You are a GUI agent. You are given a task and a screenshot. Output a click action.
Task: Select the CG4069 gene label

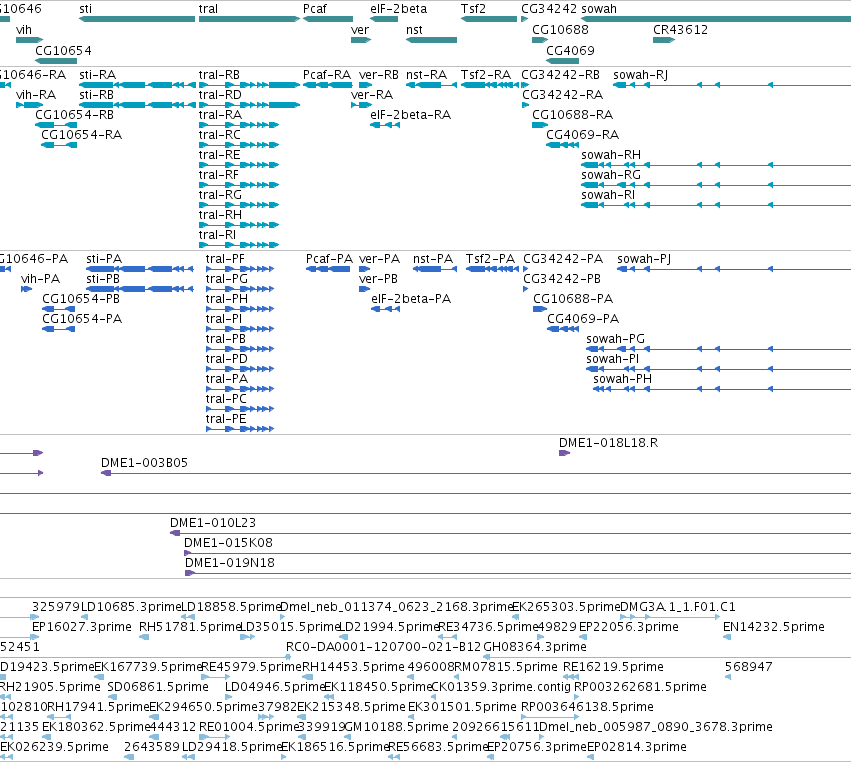tap(570, 50)
